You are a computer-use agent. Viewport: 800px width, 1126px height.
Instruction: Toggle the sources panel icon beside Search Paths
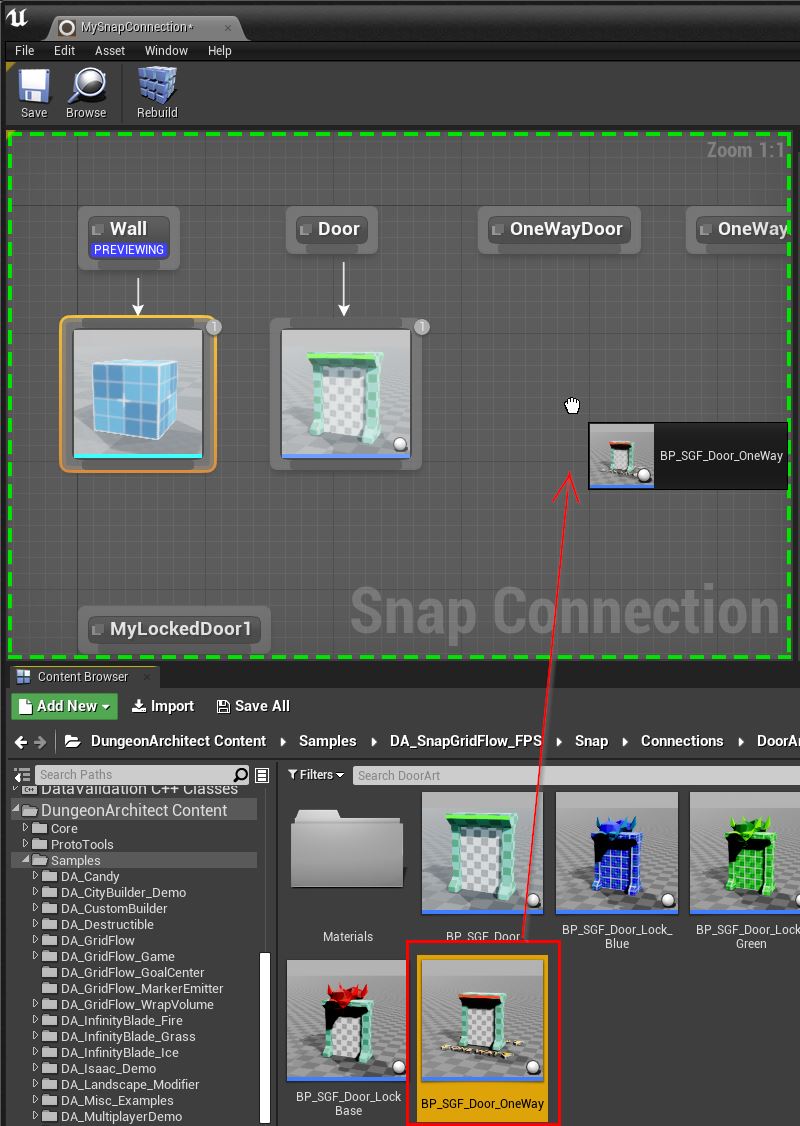(22, 775)
